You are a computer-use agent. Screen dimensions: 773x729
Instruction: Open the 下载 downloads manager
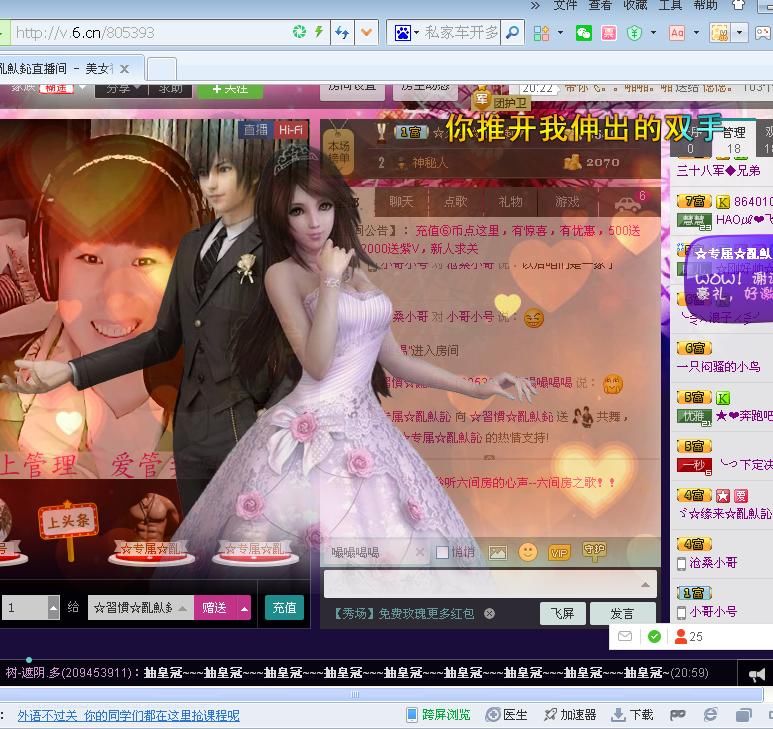(x=632, y=715)
